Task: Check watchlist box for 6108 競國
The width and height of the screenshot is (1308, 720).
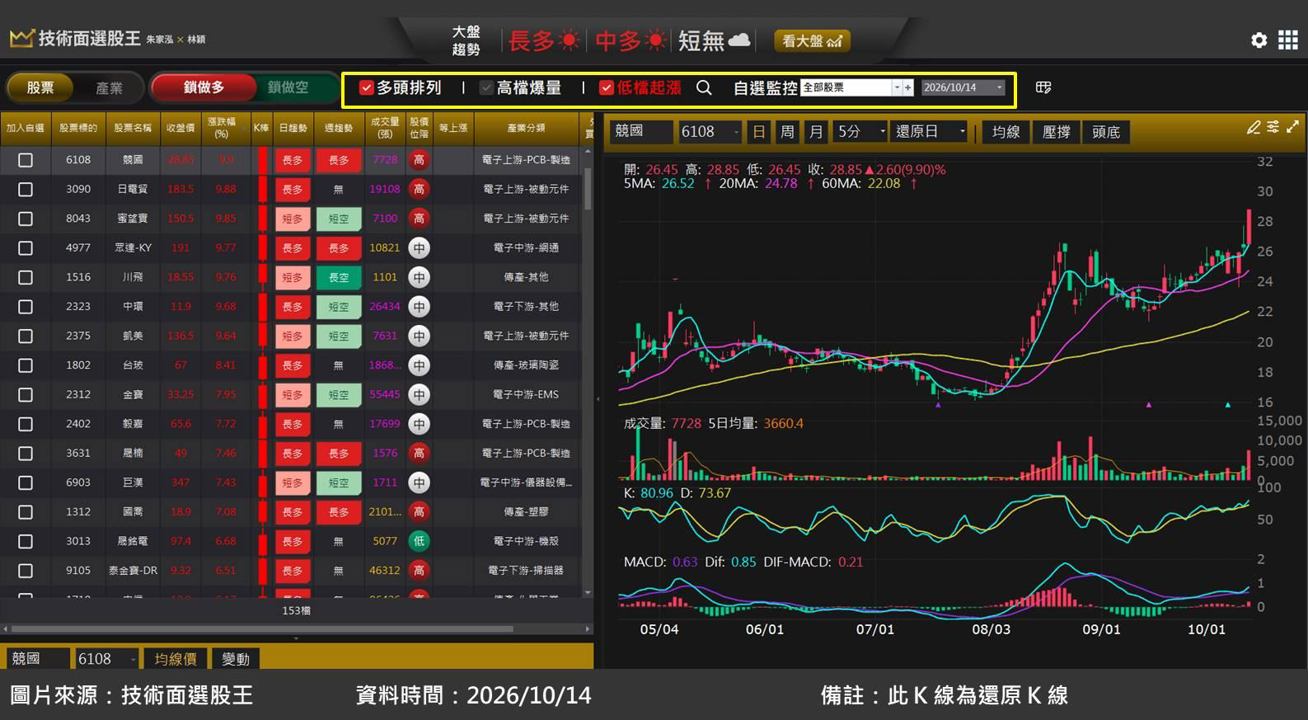Action: 26,160
